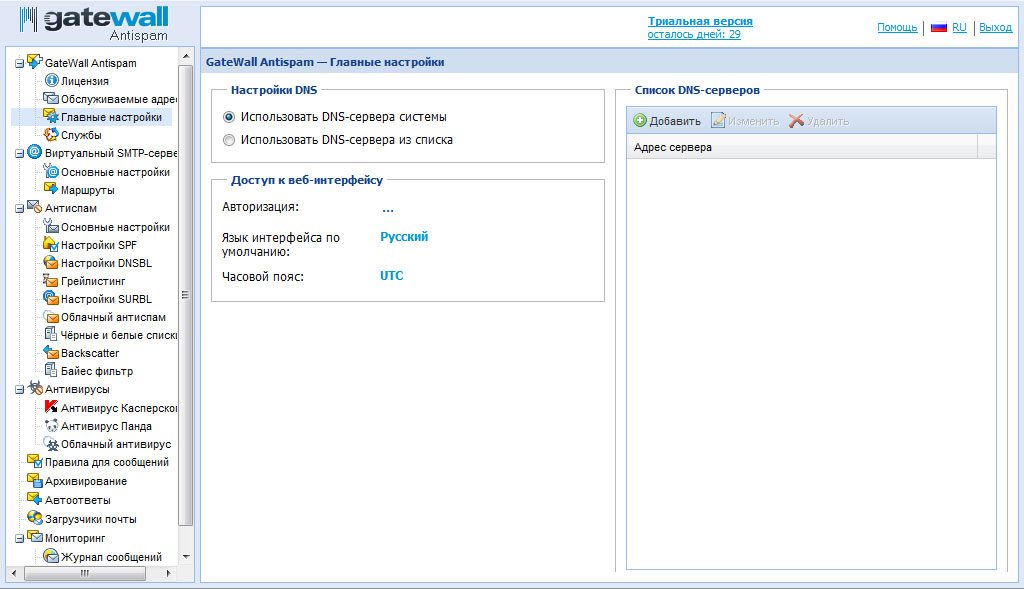The height and width of the screenshot is (589, 1024).
Task: Open the Грейлистинг tree item
Action: 93,281
